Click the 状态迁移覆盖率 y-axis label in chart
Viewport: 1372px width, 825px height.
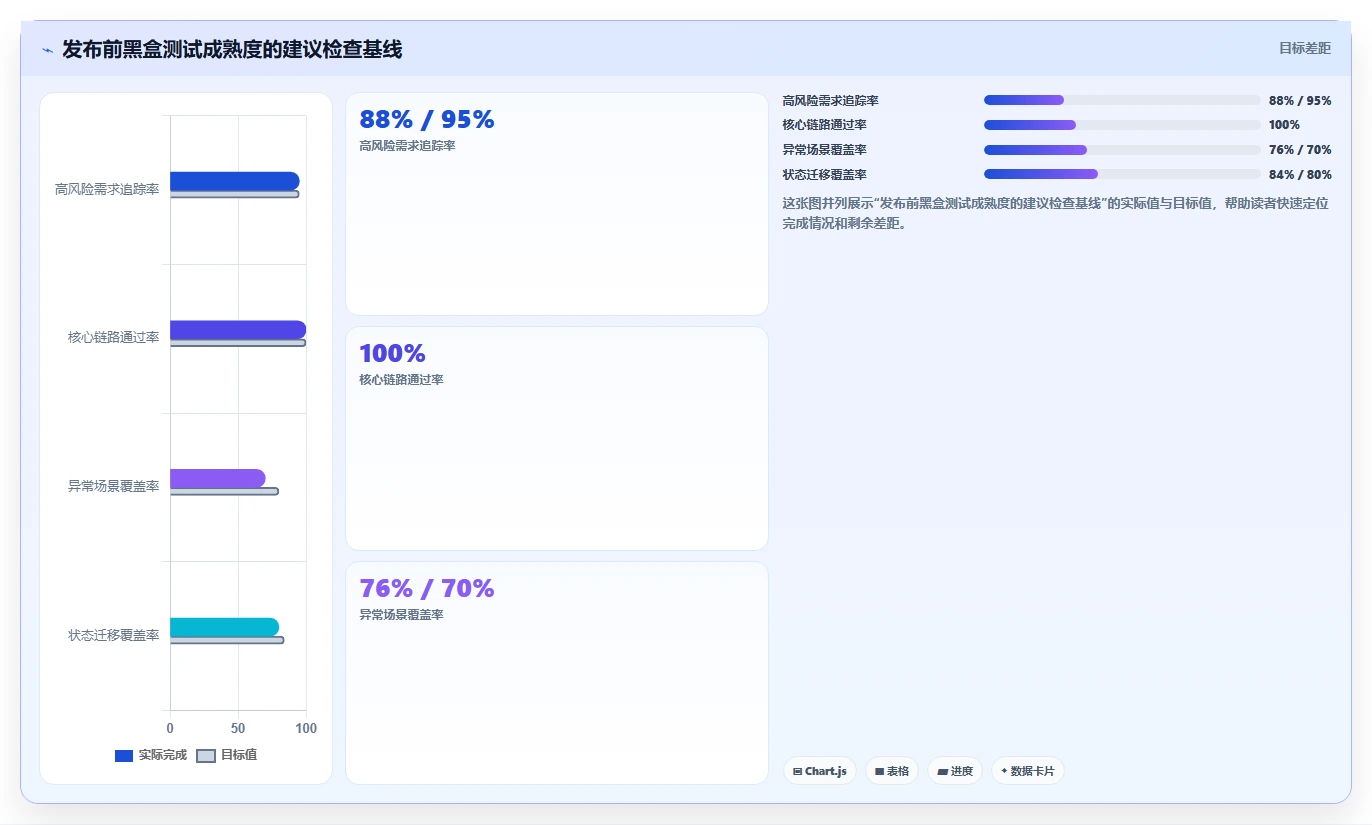[113, 635]
